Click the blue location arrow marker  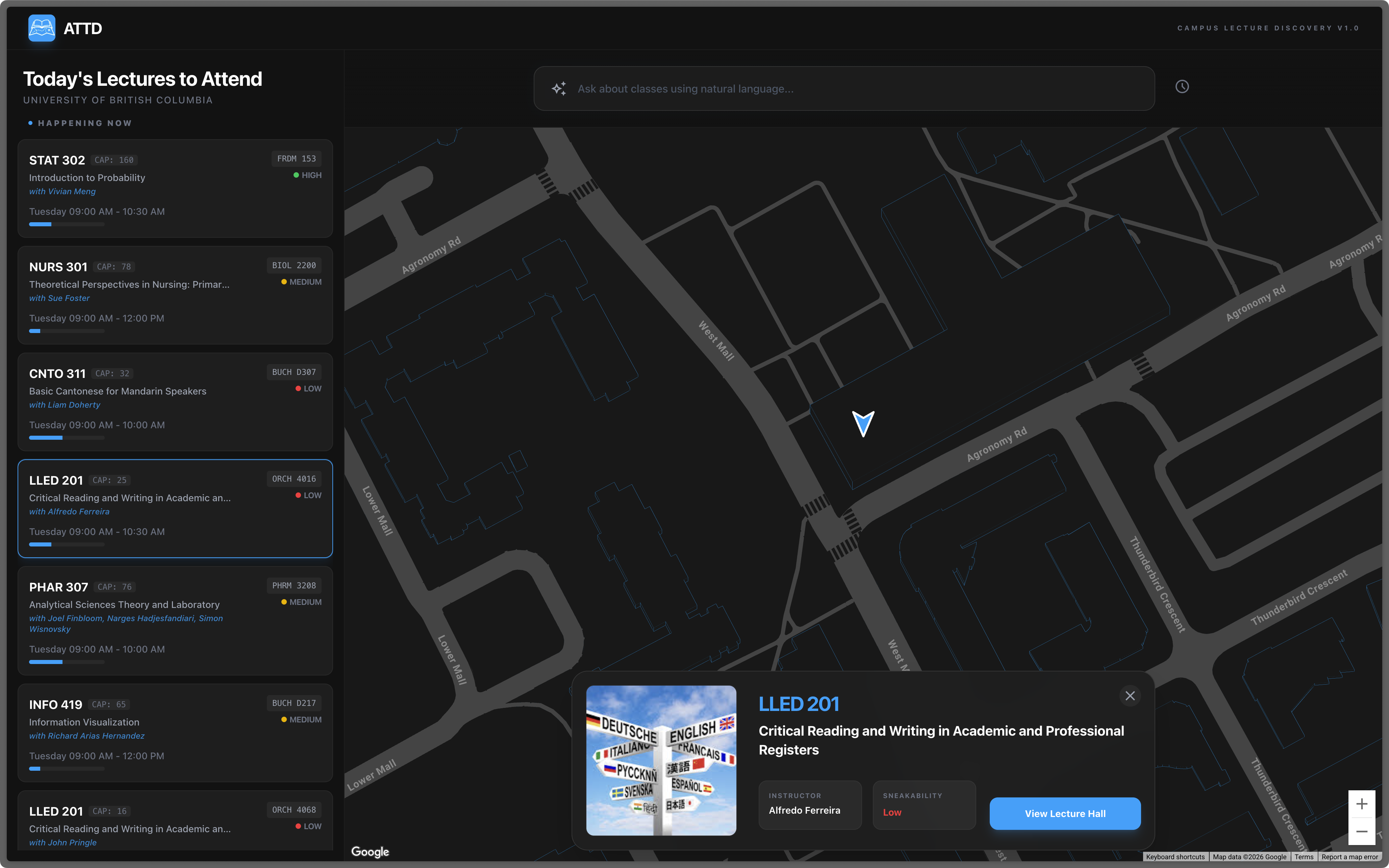click(x=863, y=423)
